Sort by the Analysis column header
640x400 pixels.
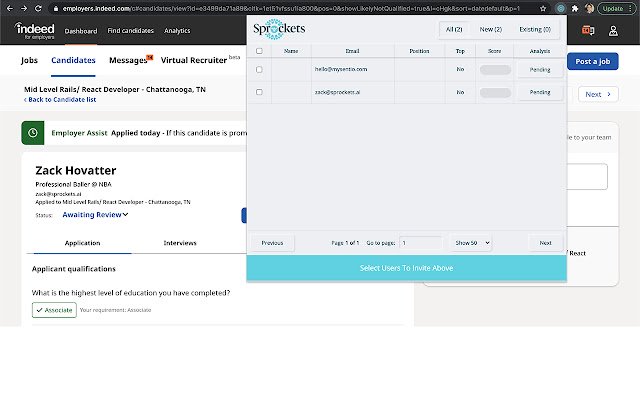coord(540,51)
